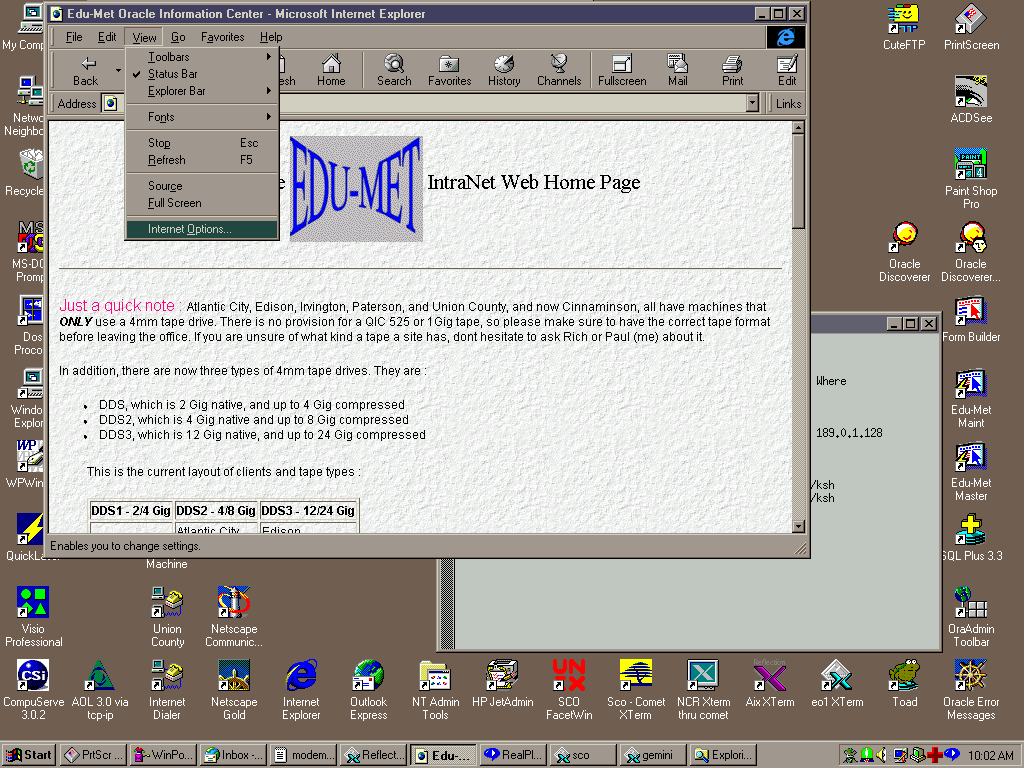Open the Channels toolbar button
The image size is (1024, 768).
click(x=559, y=71)
